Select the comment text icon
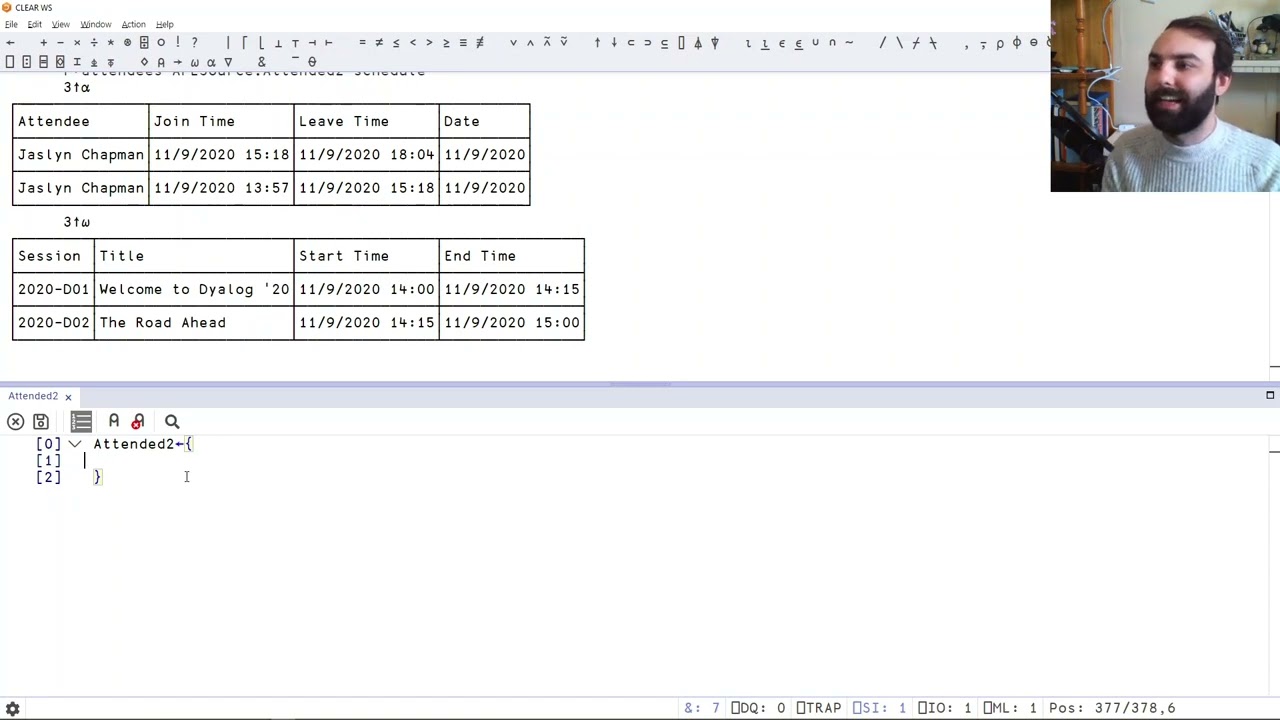 point(113,421)
